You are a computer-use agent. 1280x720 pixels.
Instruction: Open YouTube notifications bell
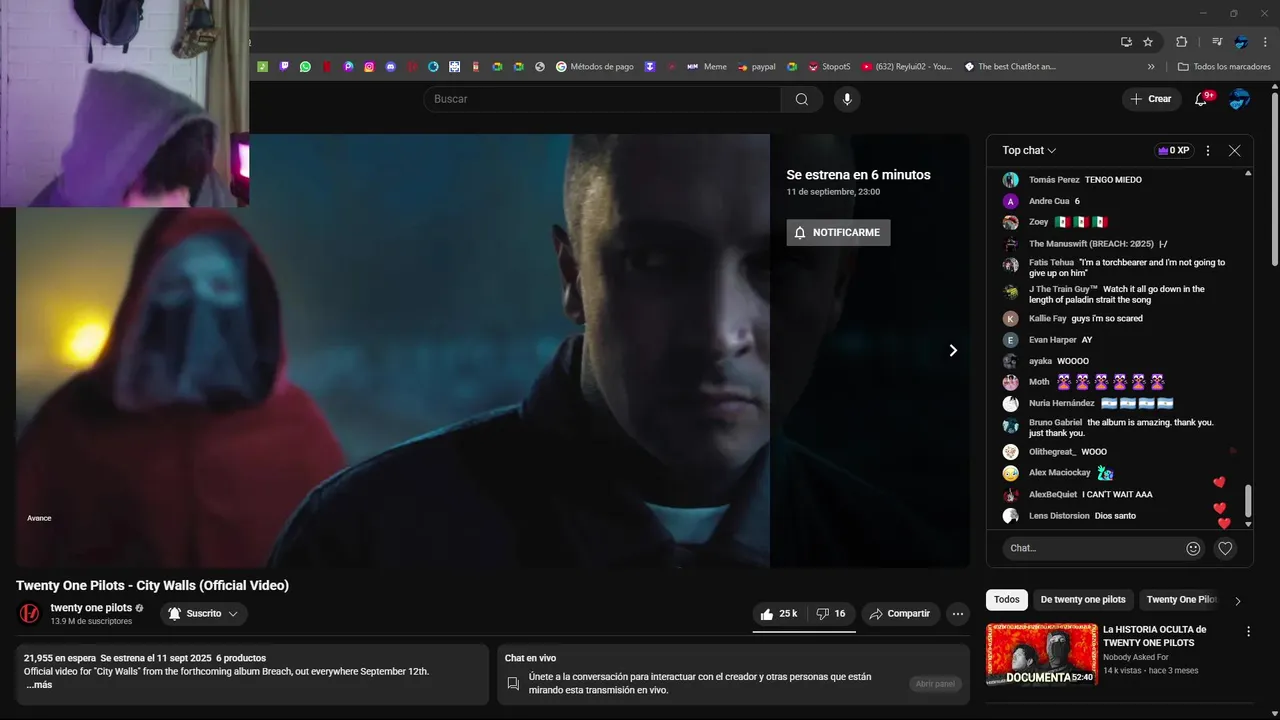[1202, 99]
